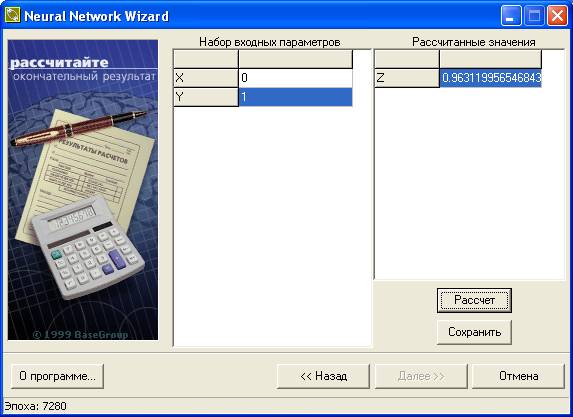Minimize the Neural Network Wizard window
This screenshot has width=573, height=417.
coord(511,16)
